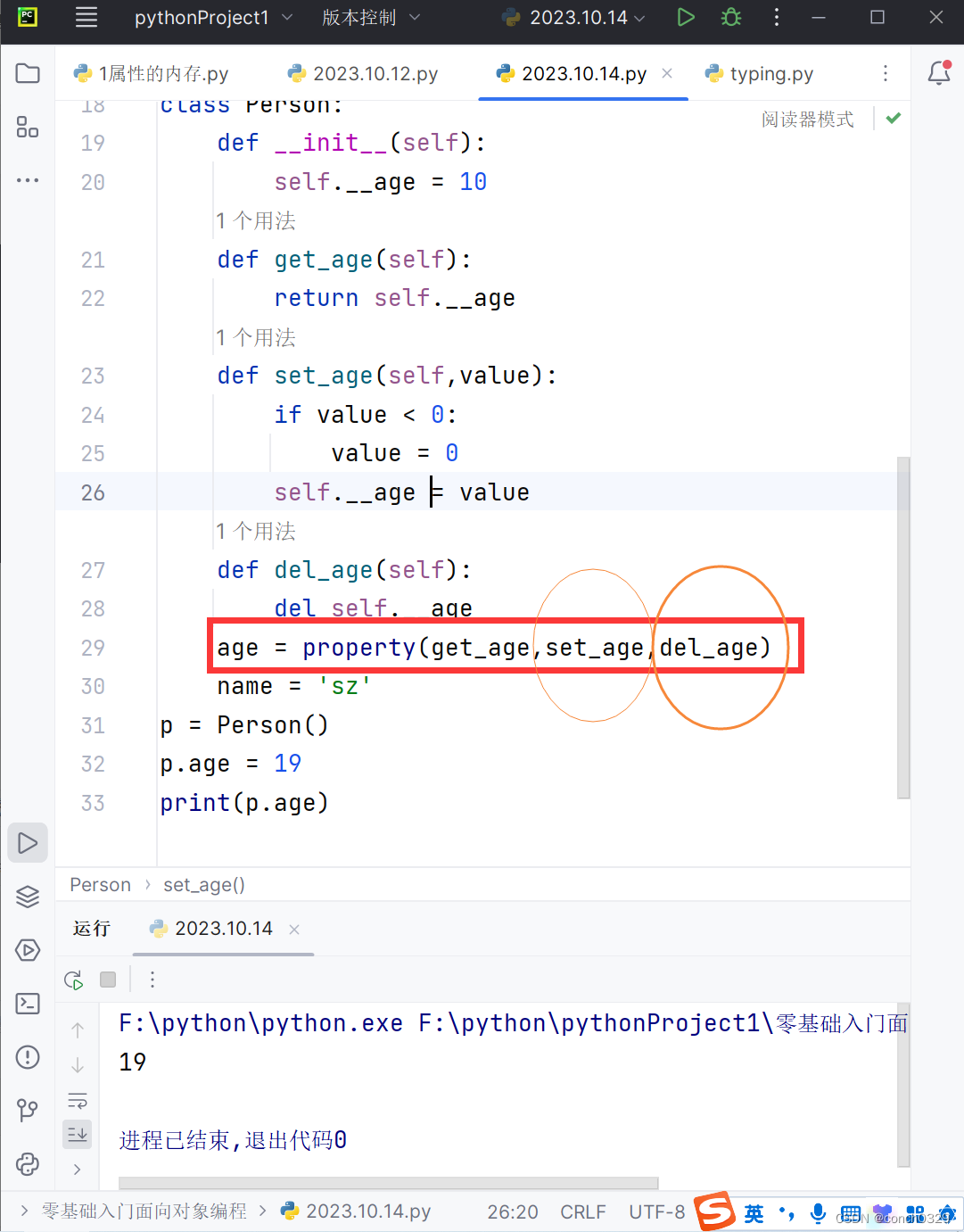Switch to typing.py tab
964x1232 pixels.
(760, 73)
